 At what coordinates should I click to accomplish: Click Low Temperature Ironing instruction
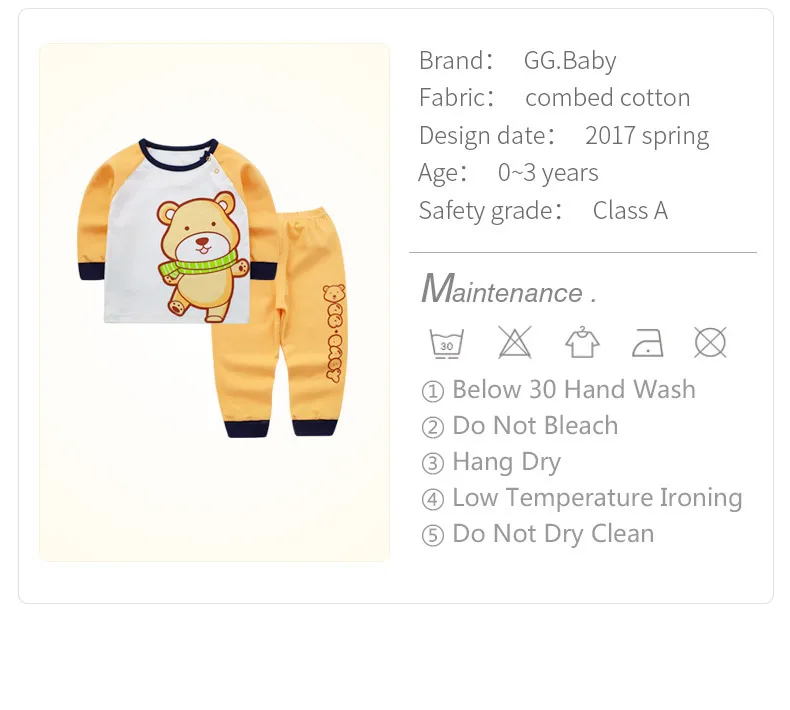click(x=598, y=498)
